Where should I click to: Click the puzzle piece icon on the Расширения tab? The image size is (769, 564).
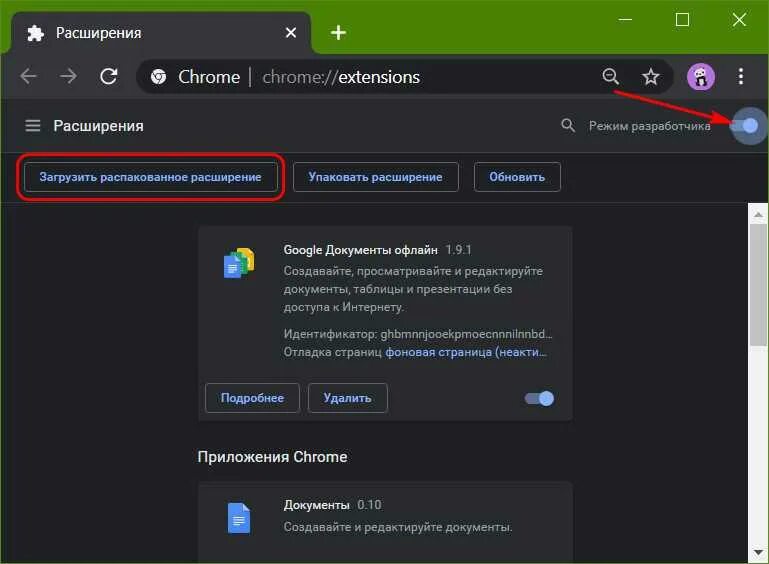(35, 33)
